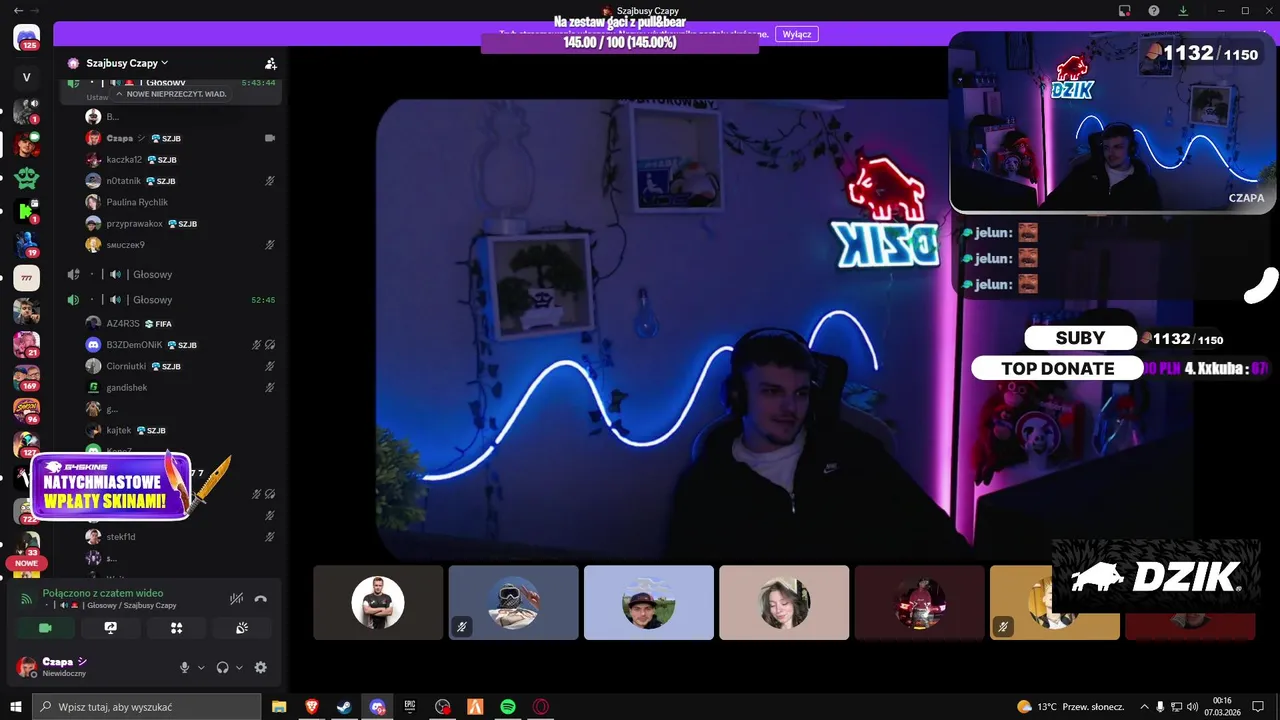Select participant tile with green-cap avatar

649,603
